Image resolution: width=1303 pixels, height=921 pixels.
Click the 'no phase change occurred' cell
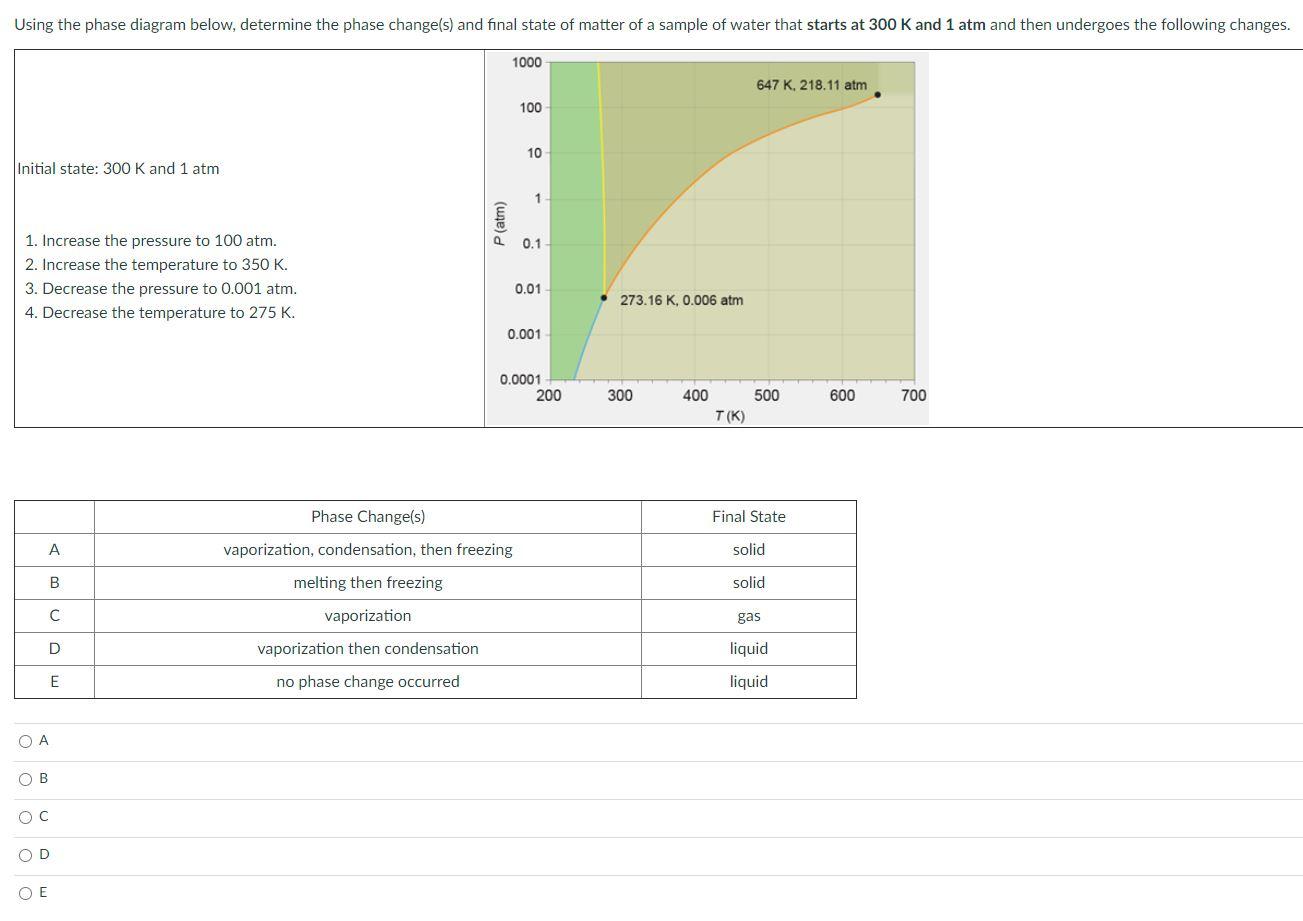[368, 682]
